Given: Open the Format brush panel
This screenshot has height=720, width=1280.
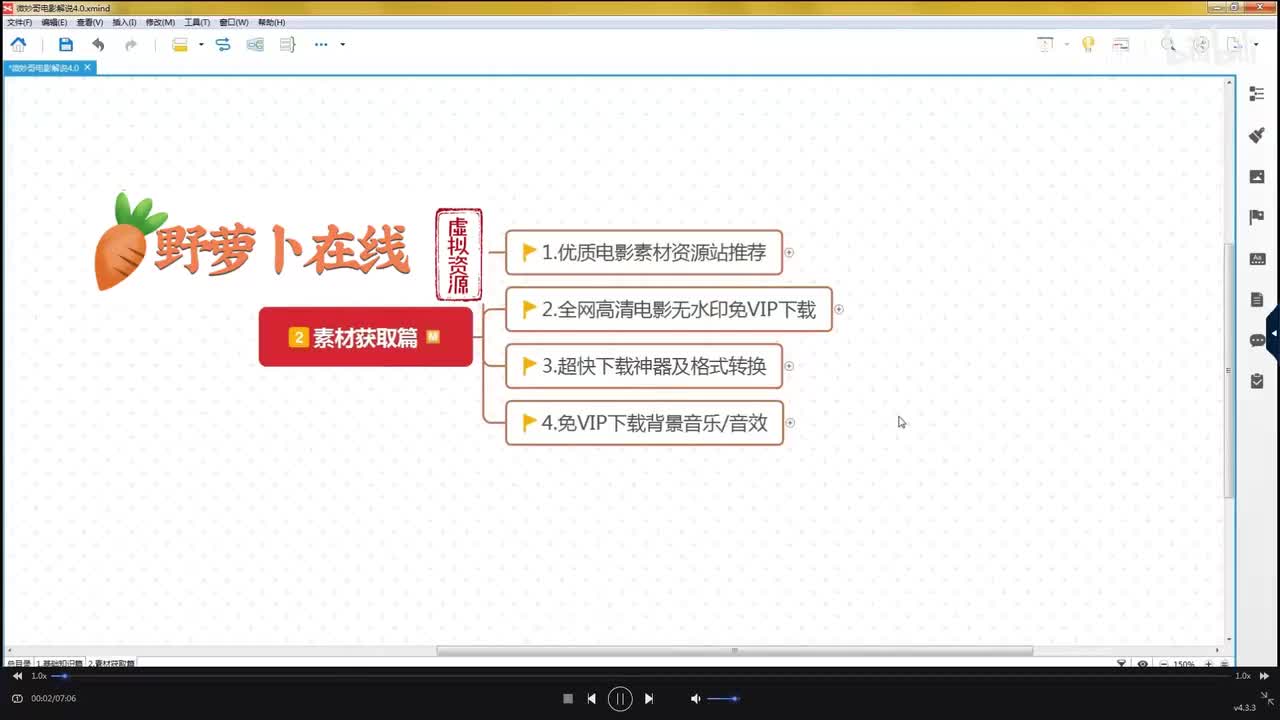Looking at the screenshot, I should pos(1257,135).
